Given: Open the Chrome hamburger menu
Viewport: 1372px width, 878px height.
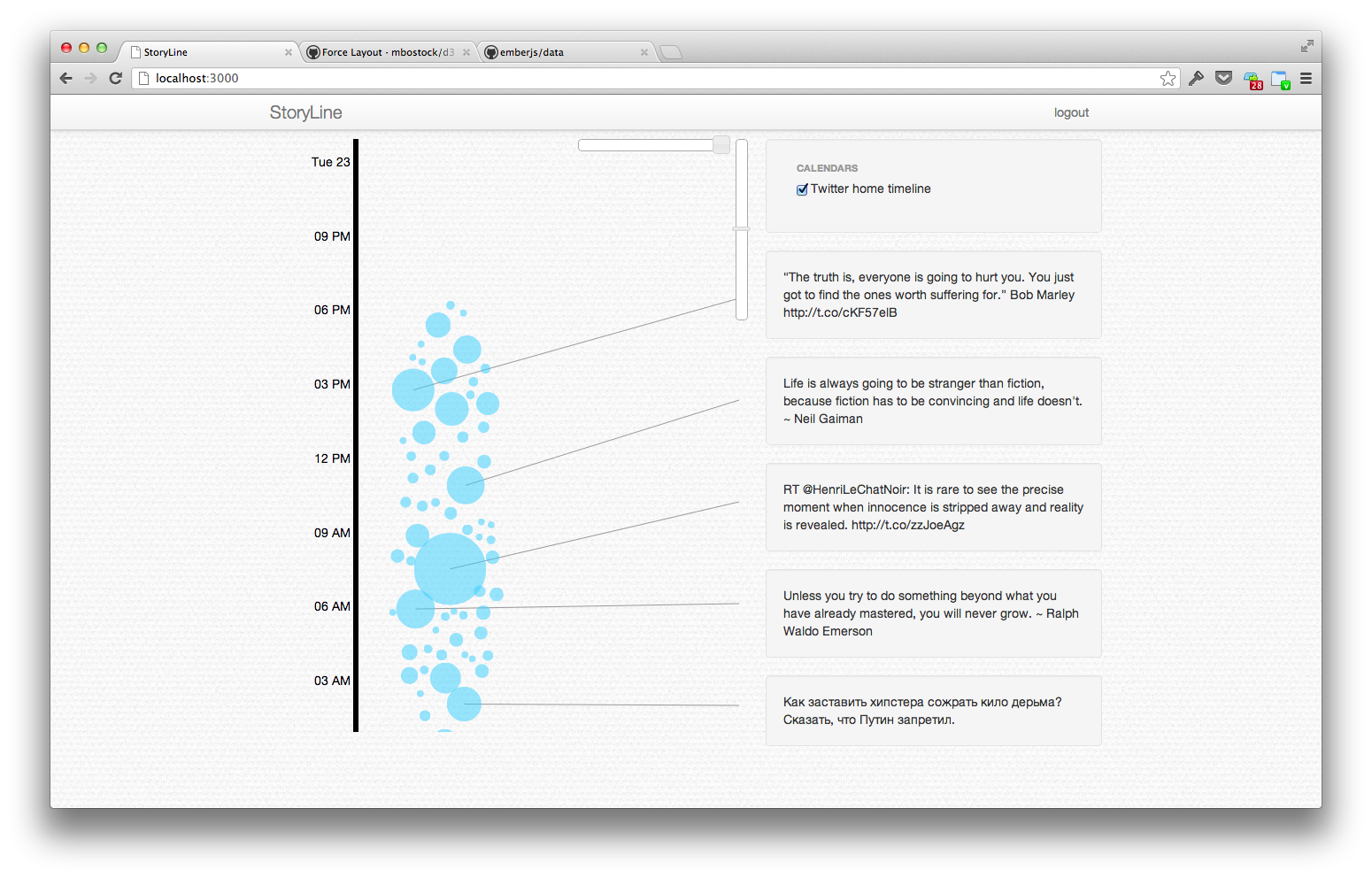Looking at the screenshot, I should click(1306, 79).
